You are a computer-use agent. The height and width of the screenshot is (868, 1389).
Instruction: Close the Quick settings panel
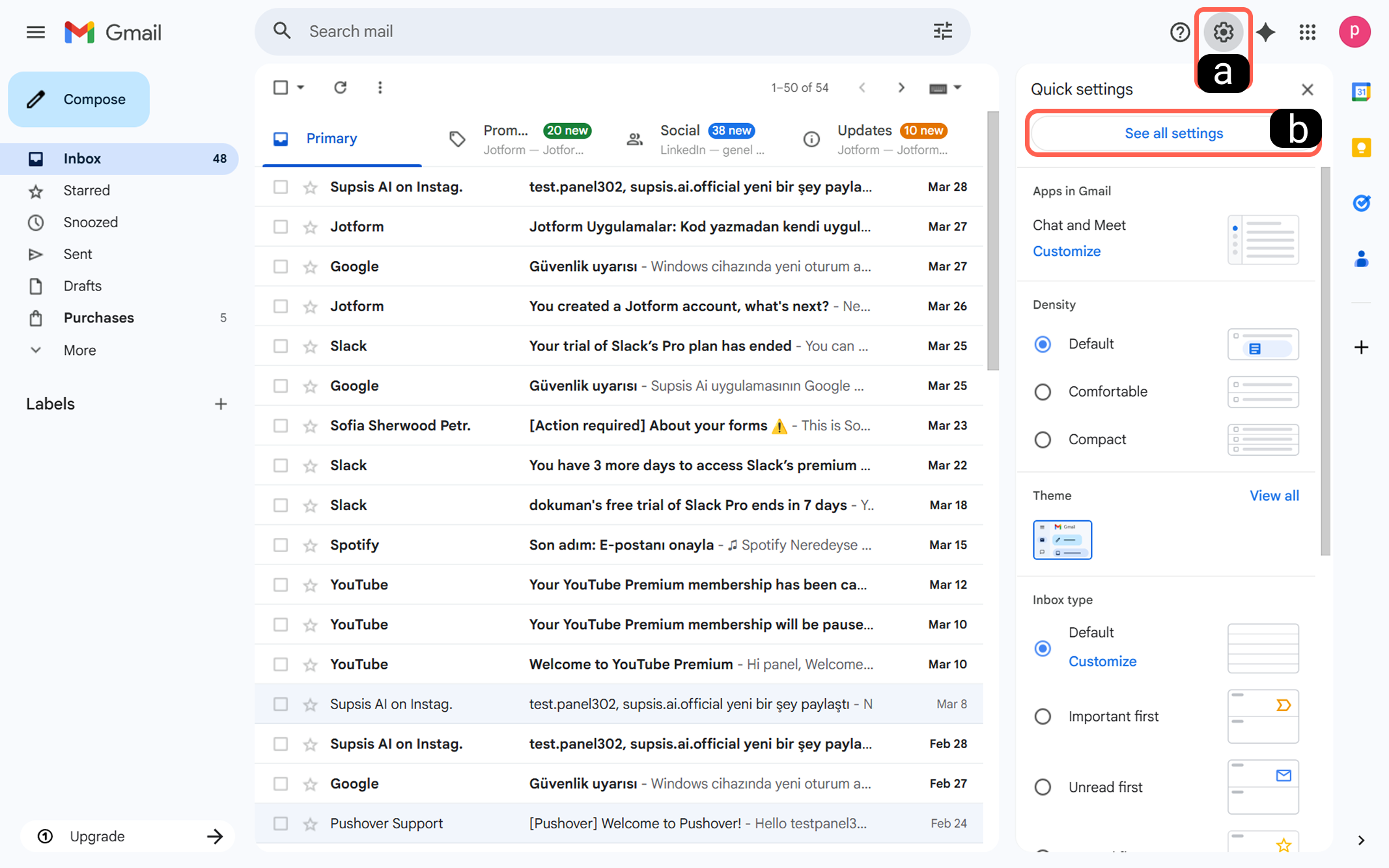tap(1307, 89)
